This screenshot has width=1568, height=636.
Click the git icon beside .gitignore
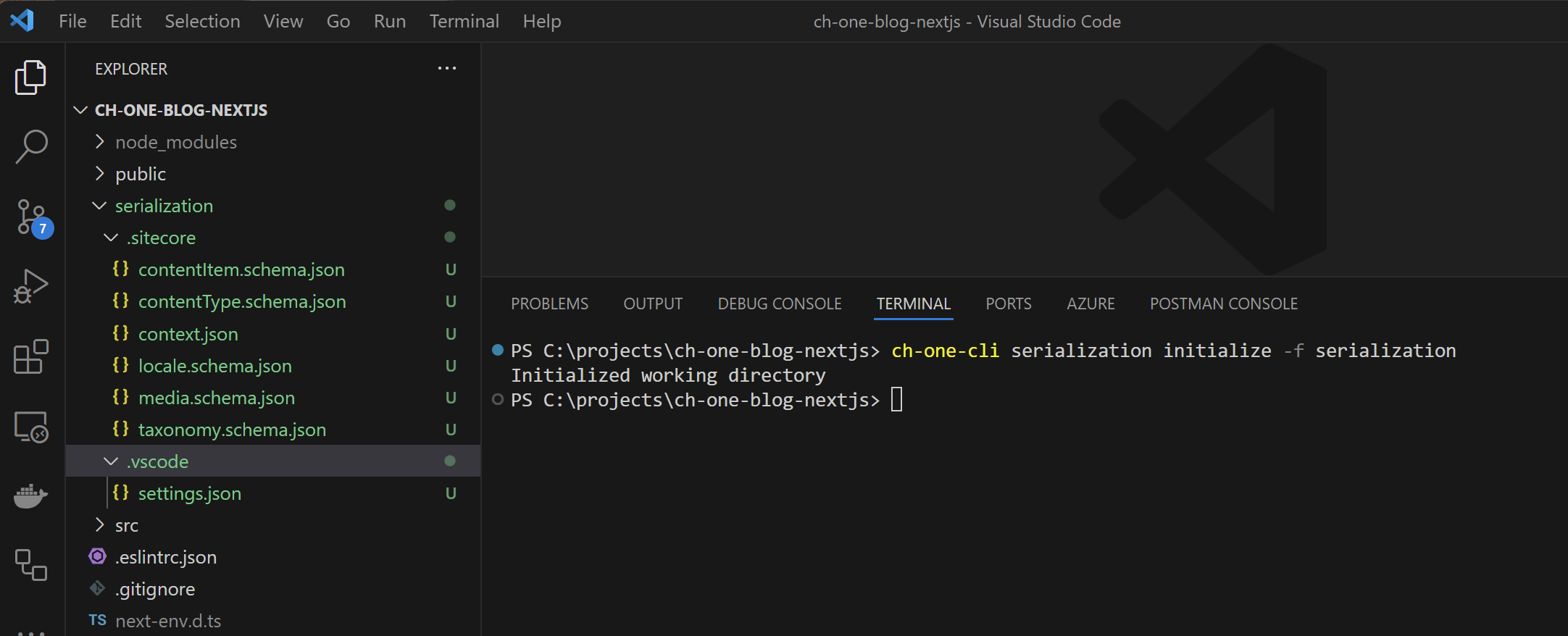[x=97, y=588]
